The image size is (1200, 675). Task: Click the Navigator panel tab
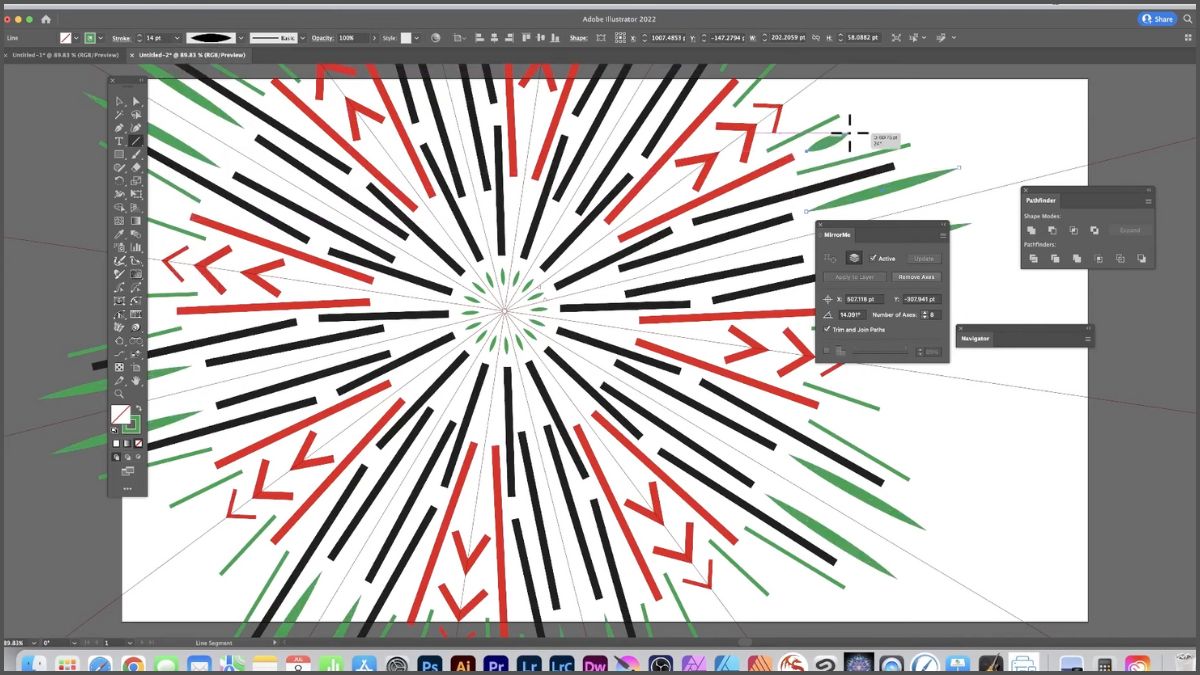975,339
